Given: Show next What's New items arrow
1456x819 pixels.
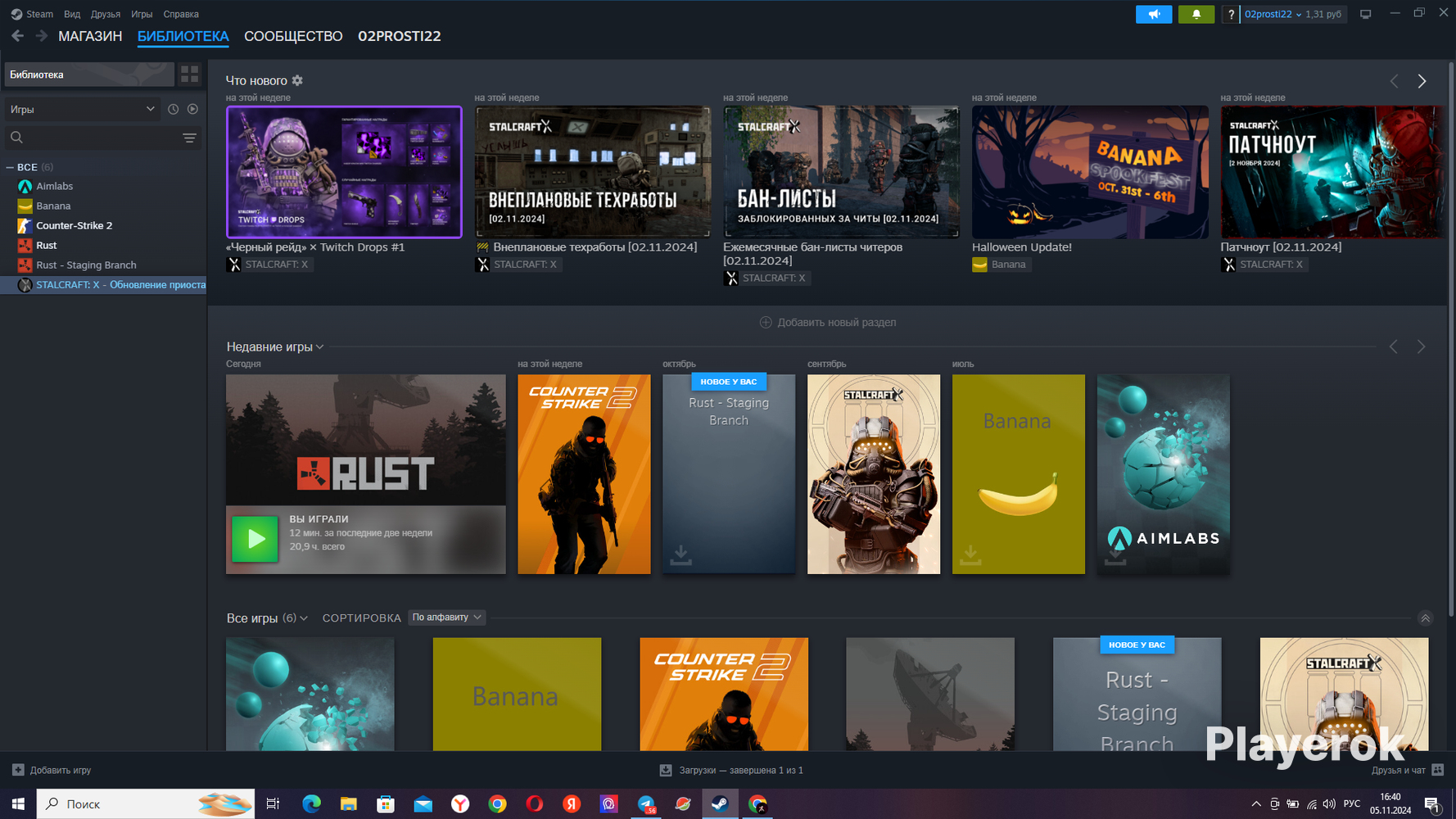Looking at the screenshot, I should [x=1422, y=81].
